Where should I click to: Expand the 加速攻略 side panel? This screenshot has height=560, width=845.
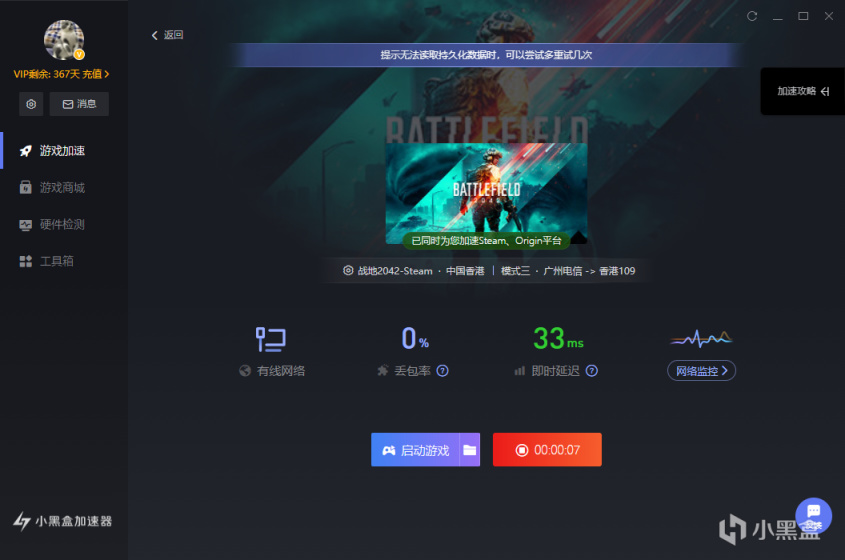802,91
